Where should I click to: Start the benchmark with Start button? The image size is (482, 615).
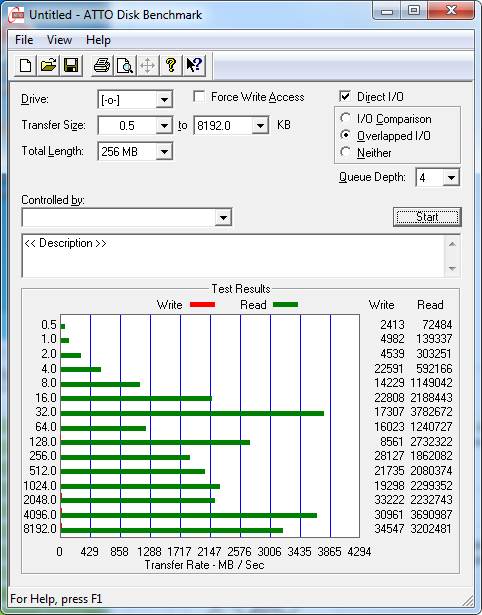(427, 217)
